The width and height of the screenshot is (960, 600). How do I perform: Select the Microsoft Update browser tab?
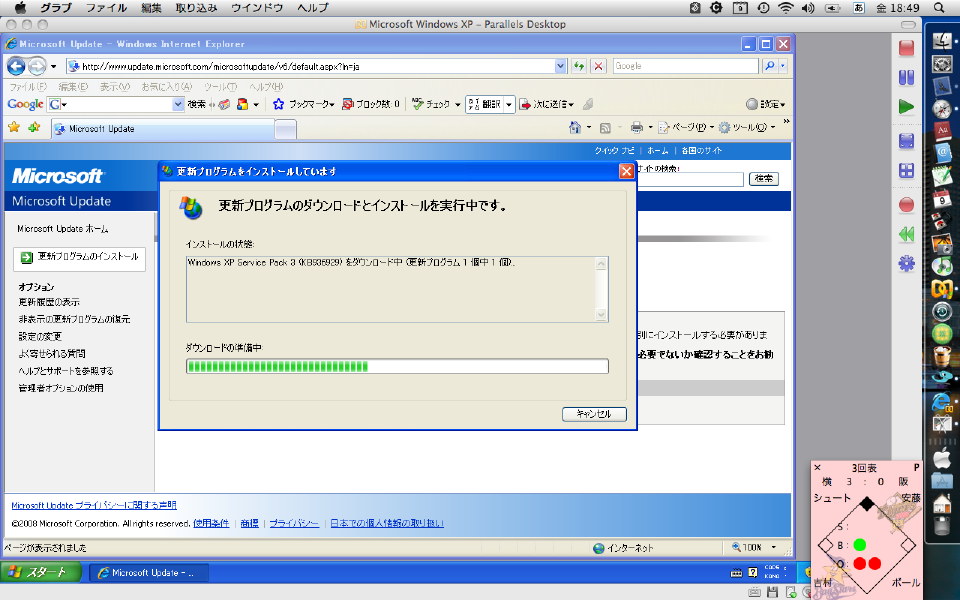(x=163, y=129)
